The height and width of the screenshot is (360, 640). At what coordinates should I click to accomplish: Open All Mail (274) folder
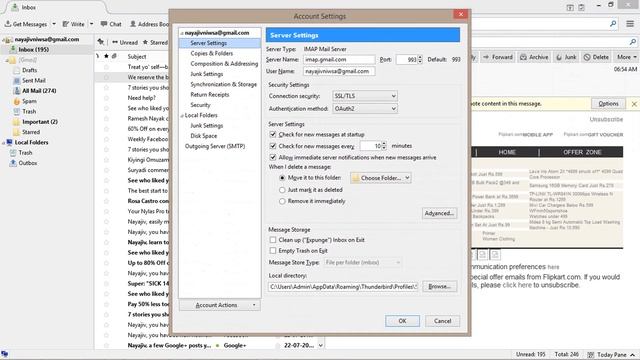[39, 91]
